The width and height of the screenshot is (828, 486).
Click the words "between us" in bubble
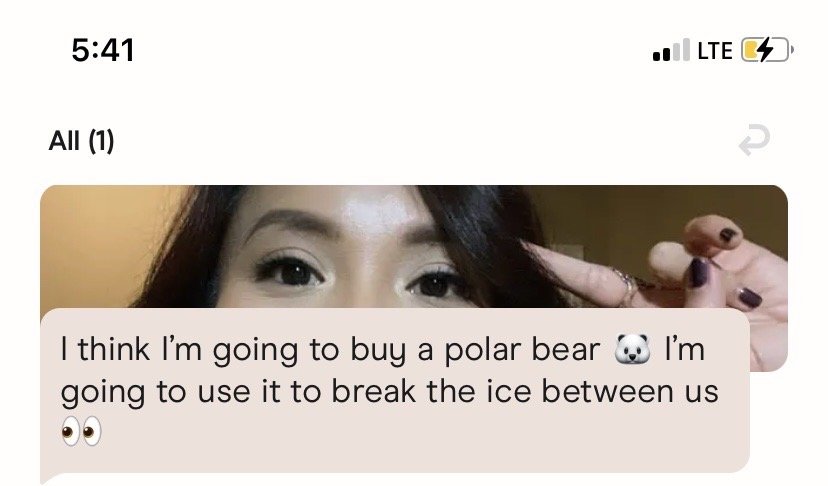coord(631,391)
